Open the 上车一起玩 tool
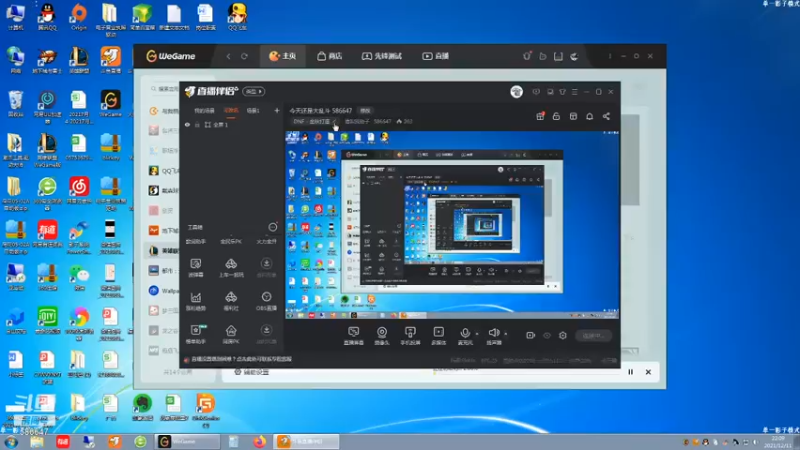Screen dimensions: 800x450 tap(231, 267)
